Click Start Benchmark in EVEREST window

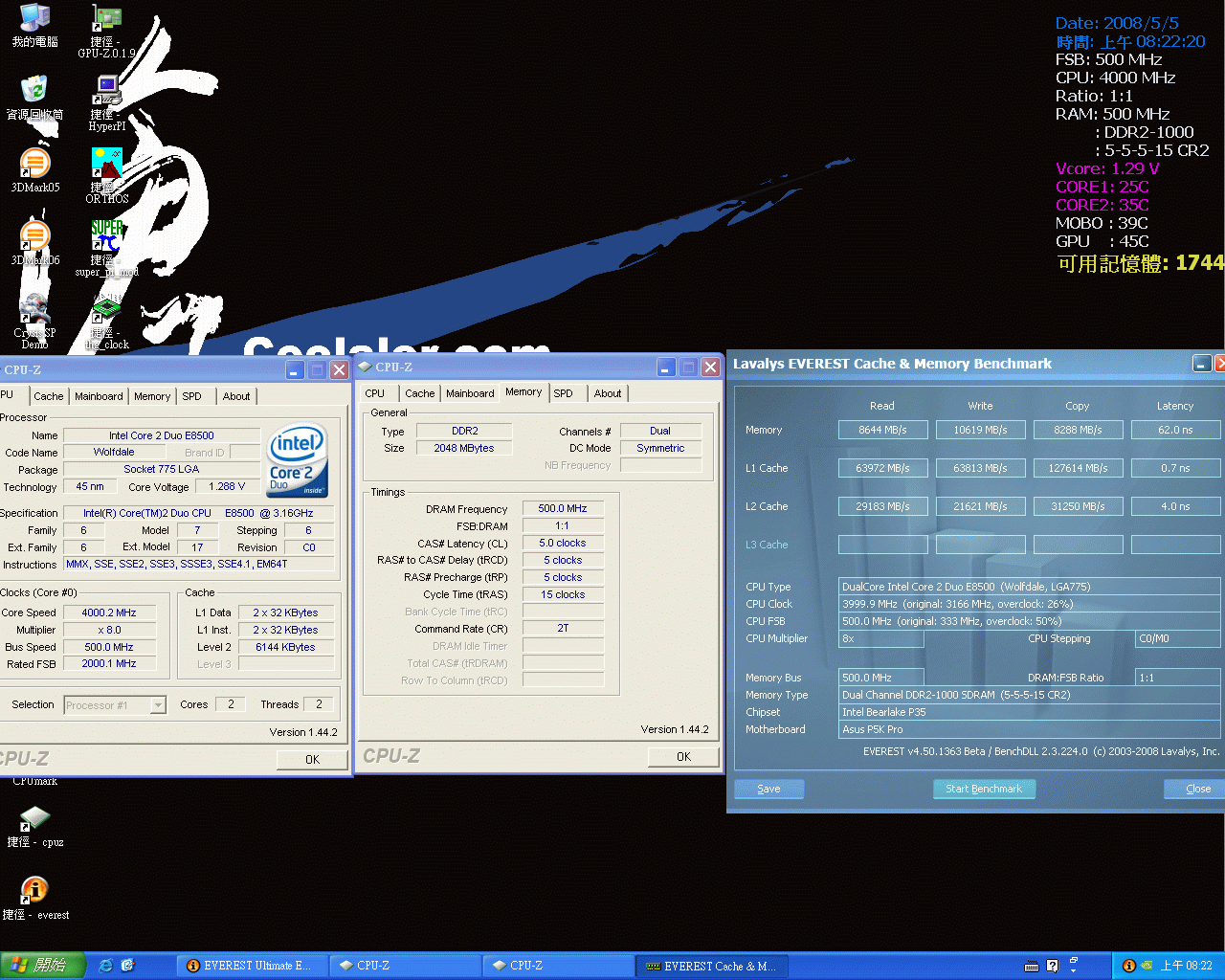point(984,790)
